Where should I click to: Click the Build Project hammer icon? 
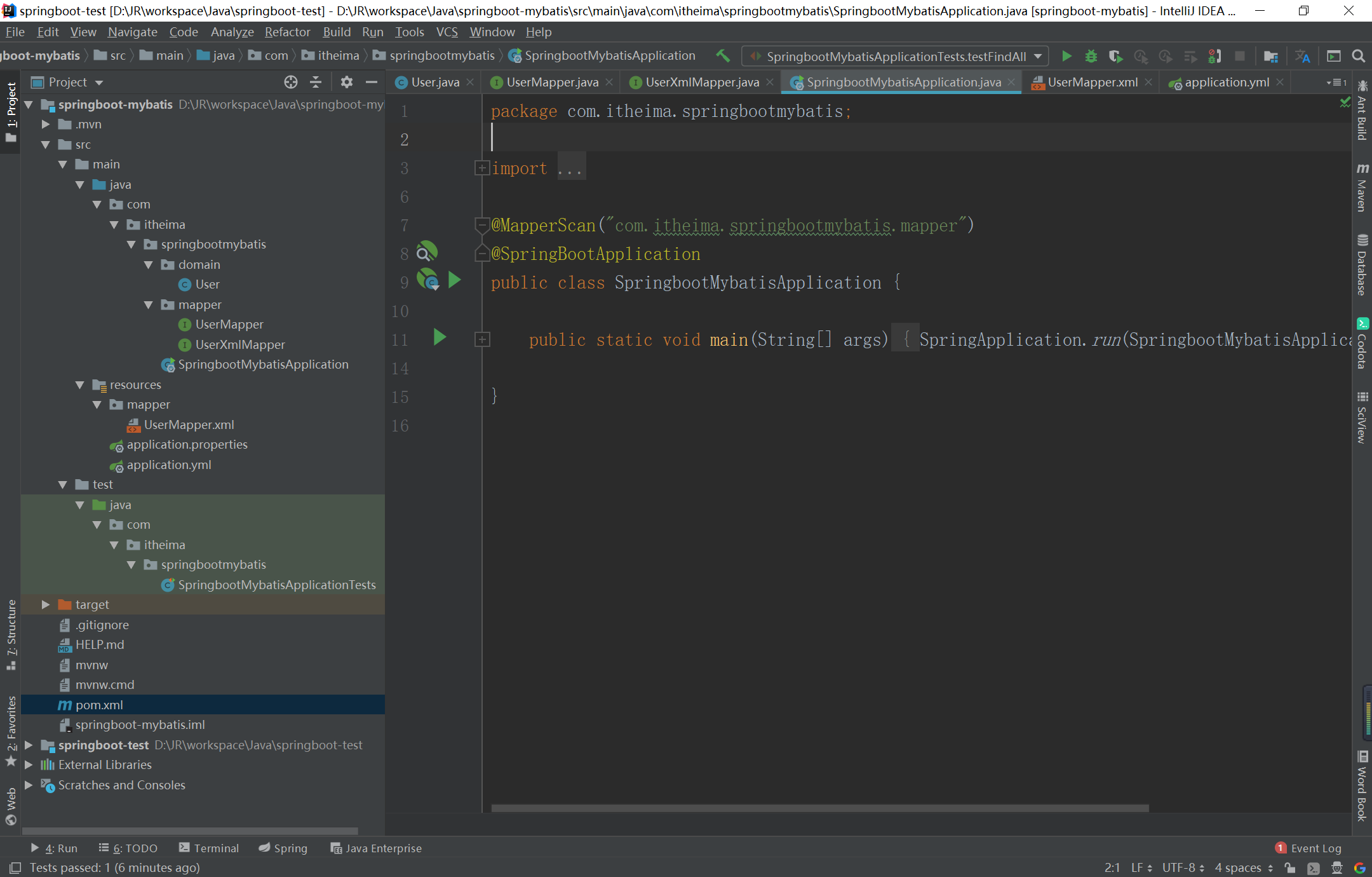(x=723, y=56)
